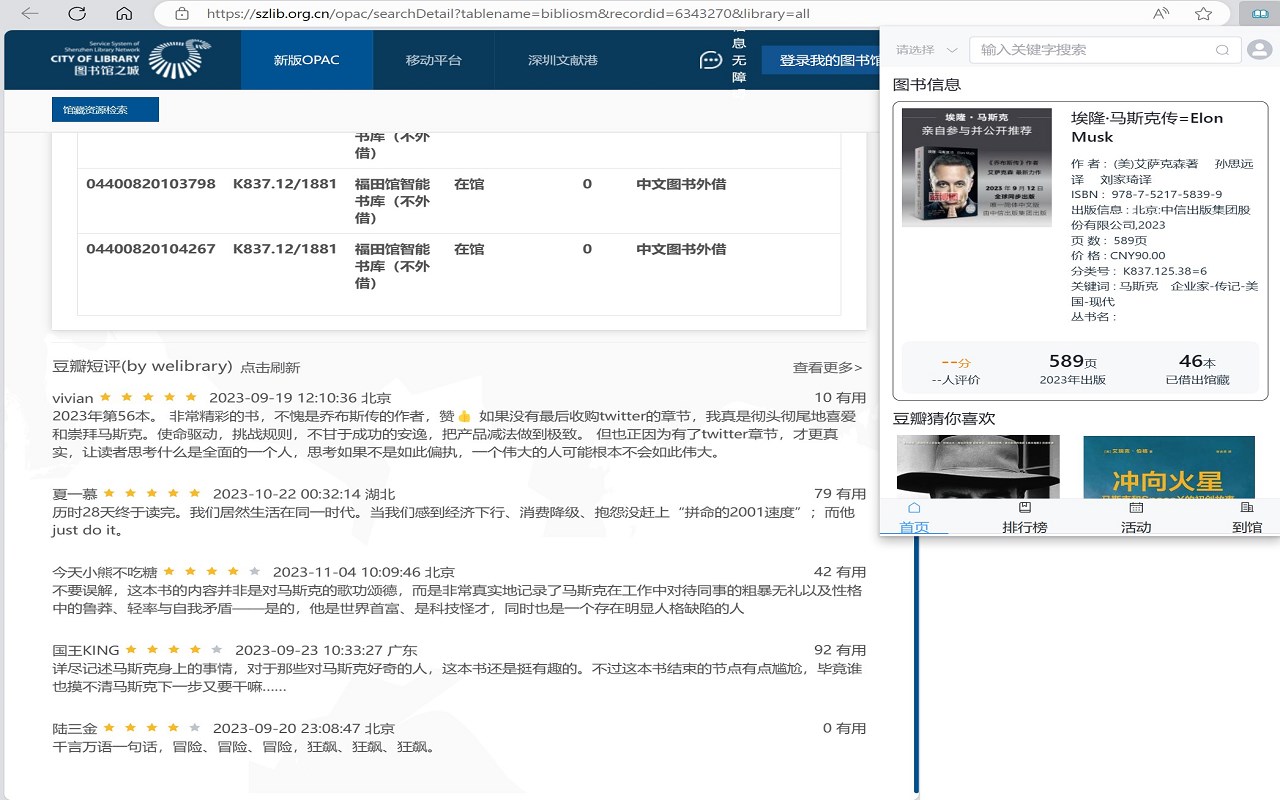Click the --分 人评价 rating stat
Viewport: 1280px width, 800px height.
[956, 369]
